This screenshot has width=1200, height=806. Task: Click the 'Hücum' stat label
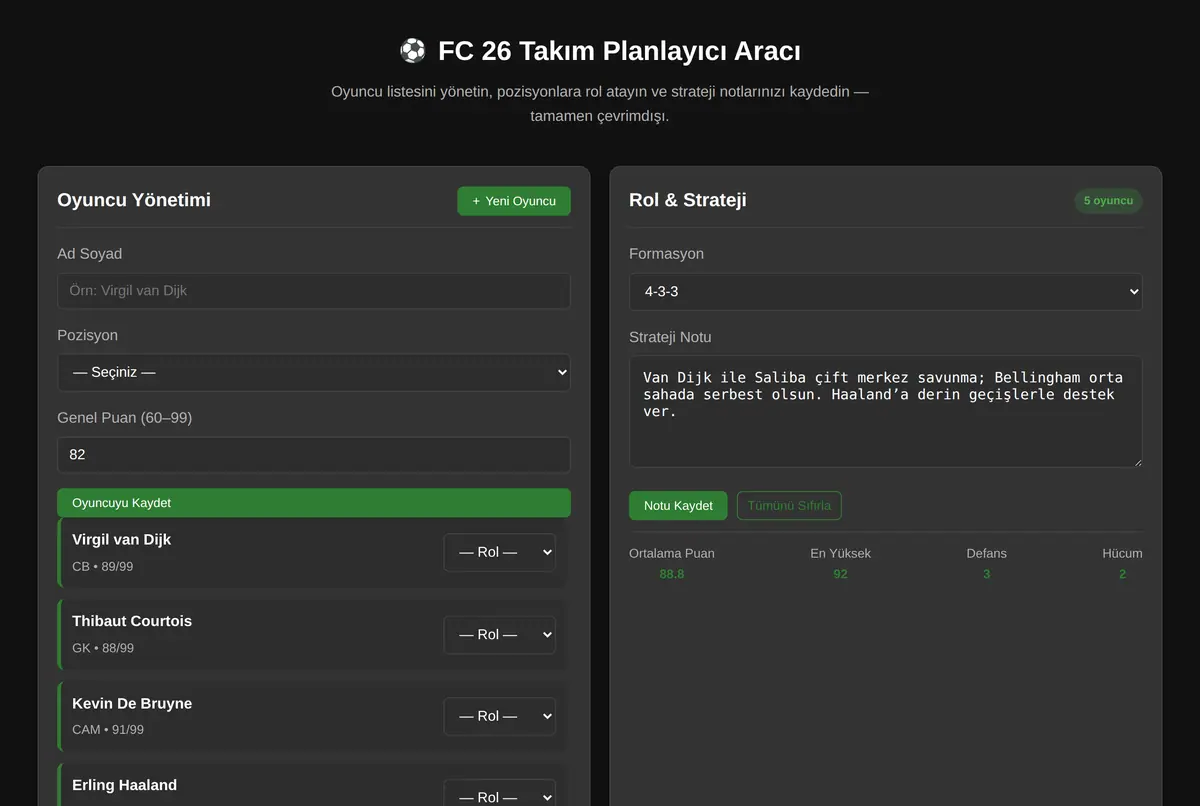(x=1122, y=553)
